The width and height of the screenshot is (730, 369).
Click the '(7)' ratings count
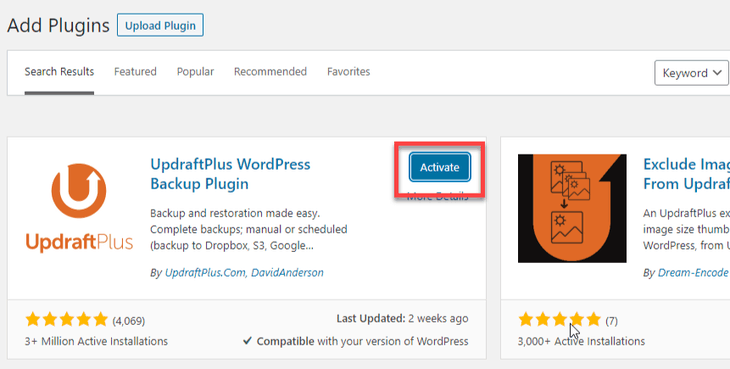[x=611, y=321]
